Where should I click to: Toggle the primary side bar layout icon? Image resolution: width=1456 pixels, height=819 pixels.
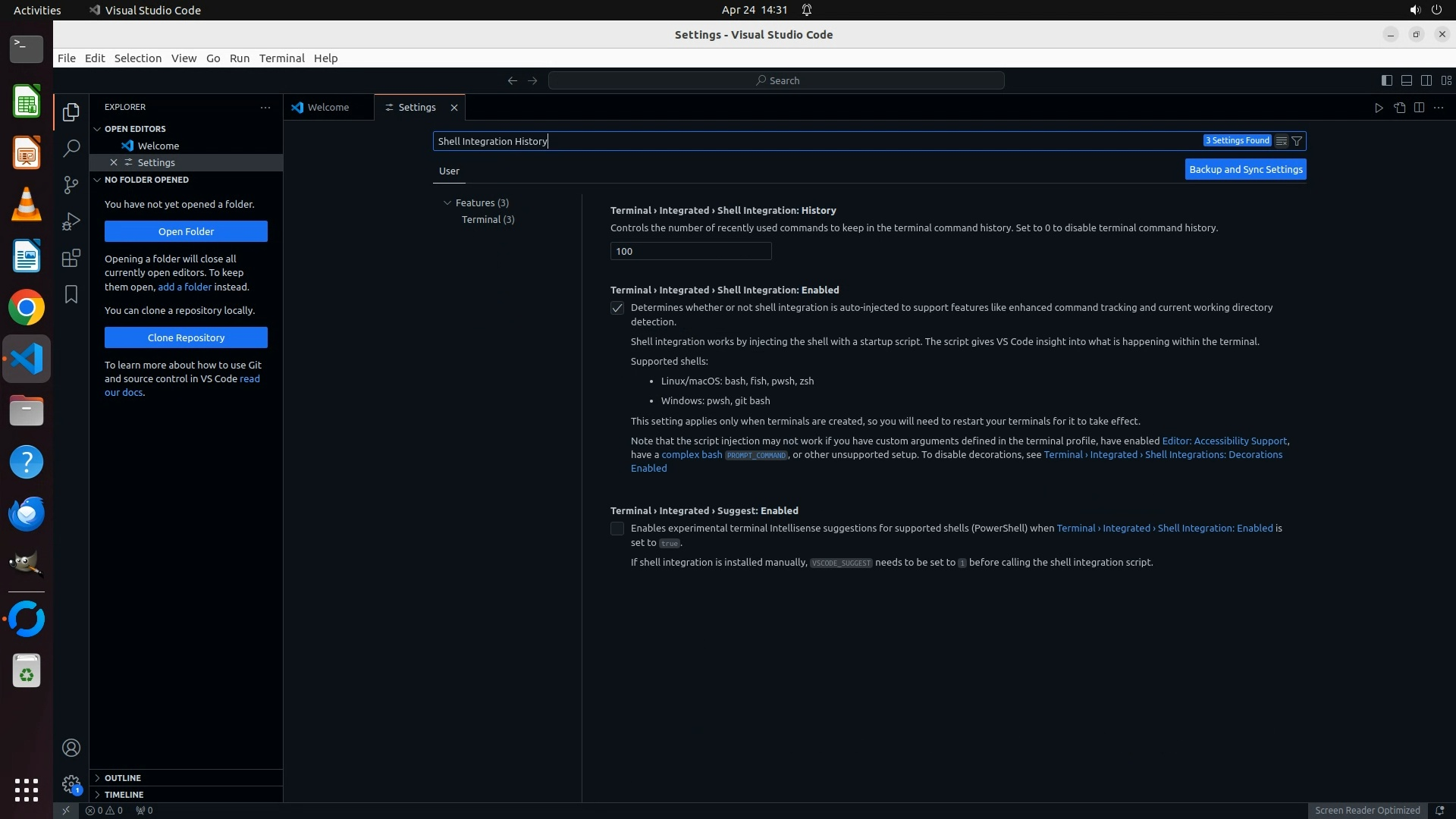click(1386, 80)
